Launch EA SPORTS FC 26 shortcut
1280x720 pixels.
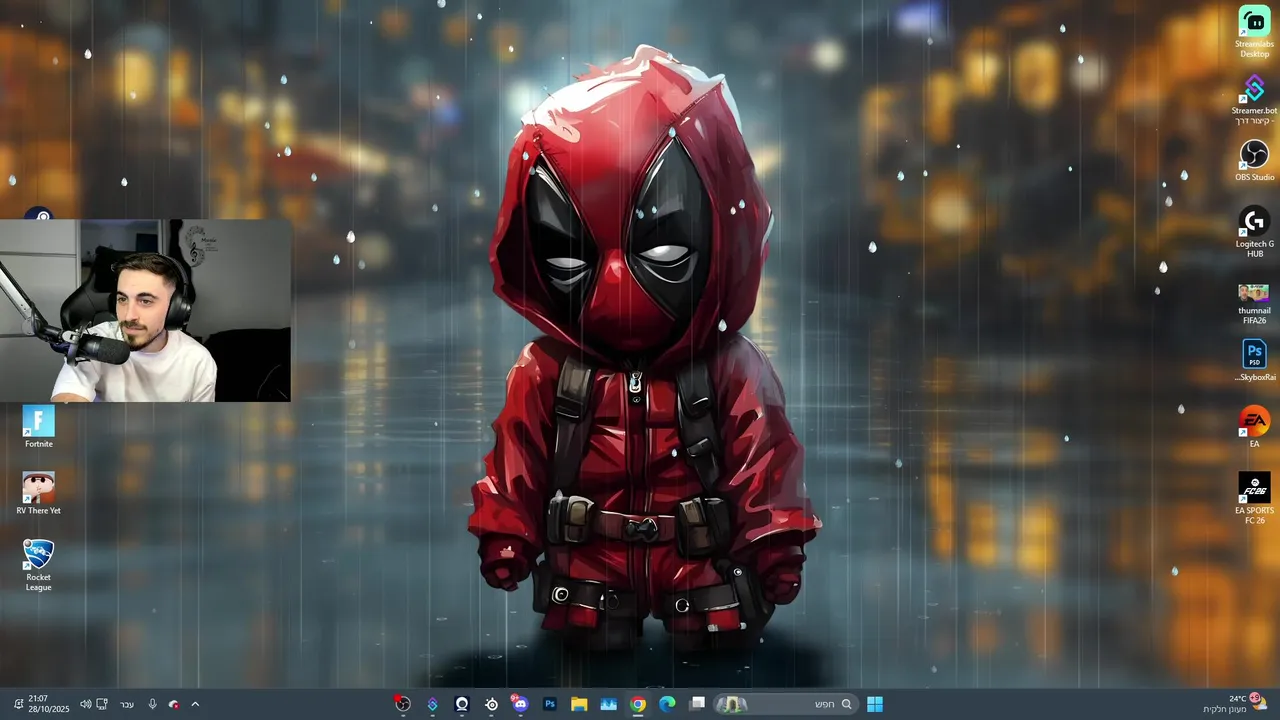pos(1254,499)
